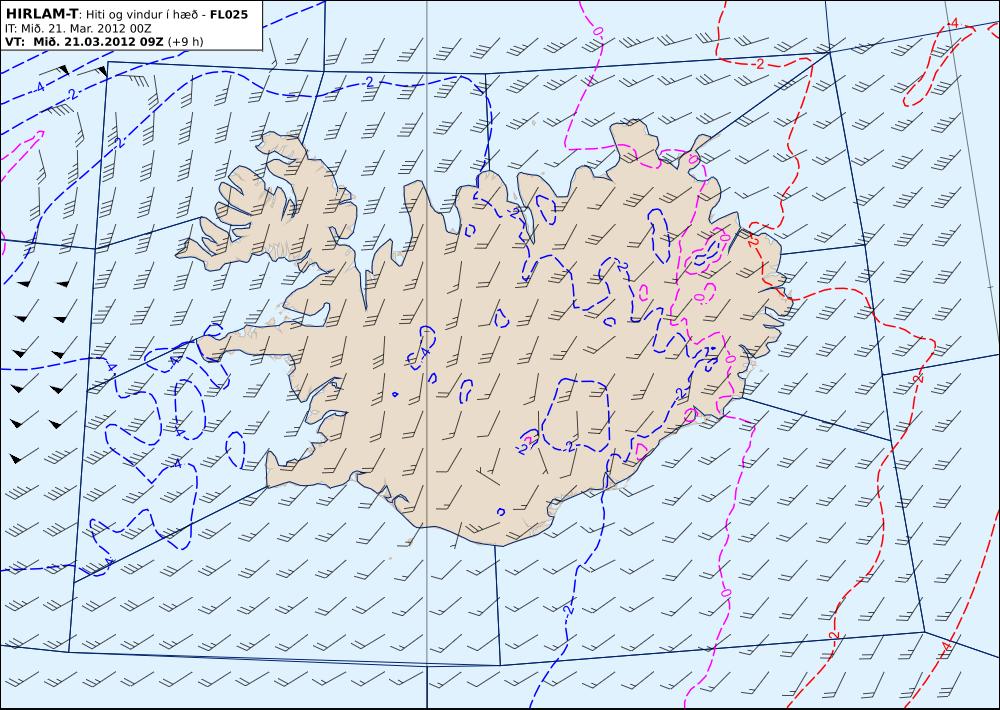This screenshot has width=1000, height=710.
Task: Select the IT line "Mið. 21. Mar. 2012 00Z"
Action: [86, 29]
